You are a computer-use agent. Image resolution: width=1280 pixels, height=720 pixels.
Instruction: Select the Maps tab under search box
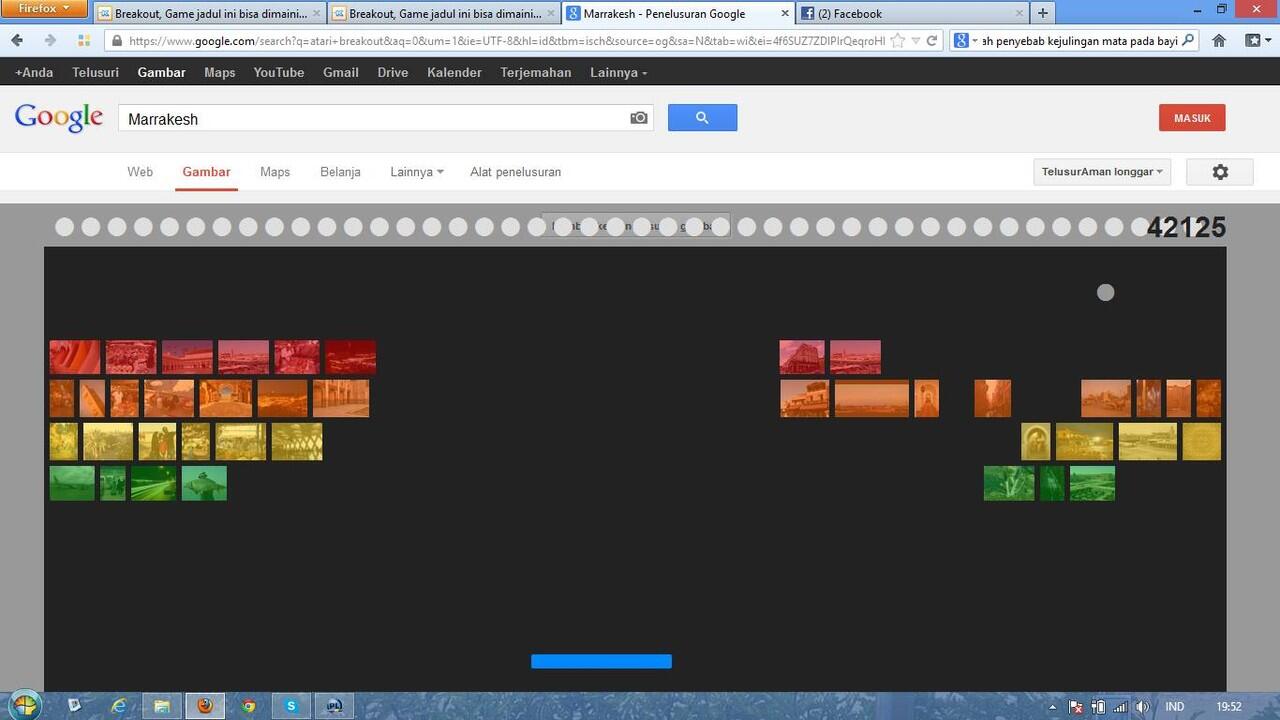[275, 172]
